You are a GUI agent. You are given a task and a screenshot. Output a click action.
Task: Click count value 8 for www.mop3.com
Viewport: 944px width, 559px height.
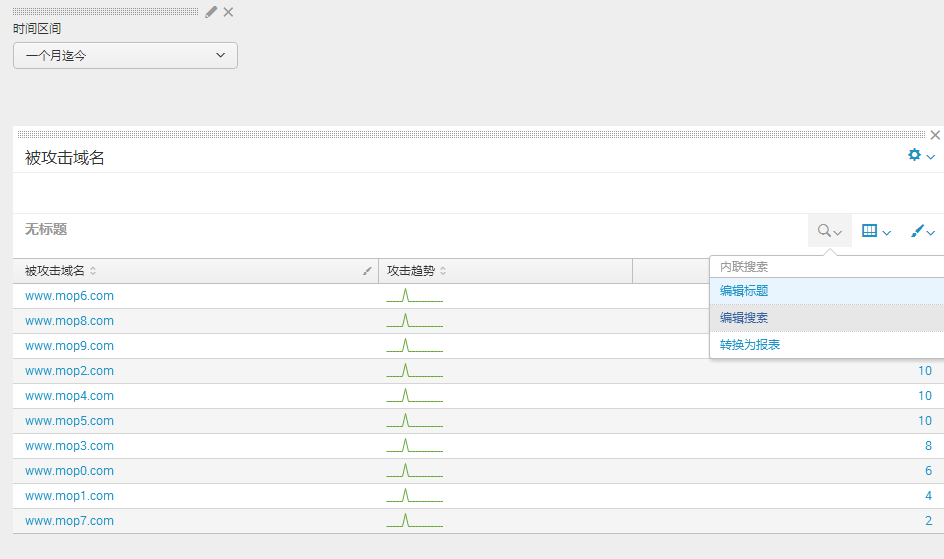tap(928, 446)
